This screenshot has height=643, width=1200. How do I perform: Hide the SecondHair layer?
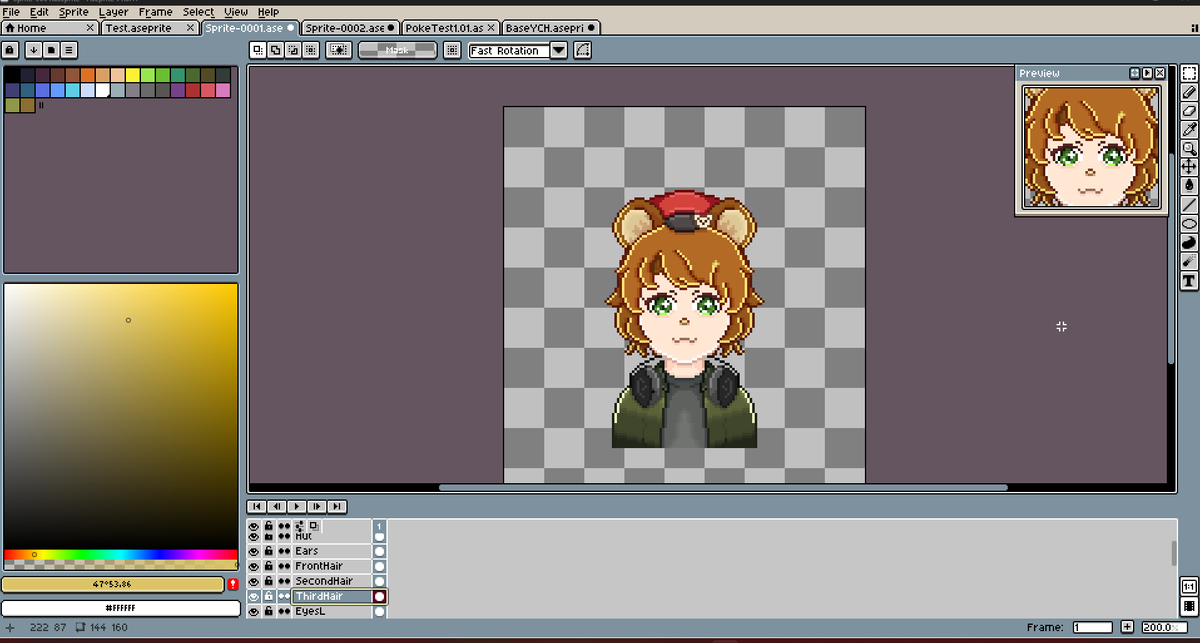254,581
